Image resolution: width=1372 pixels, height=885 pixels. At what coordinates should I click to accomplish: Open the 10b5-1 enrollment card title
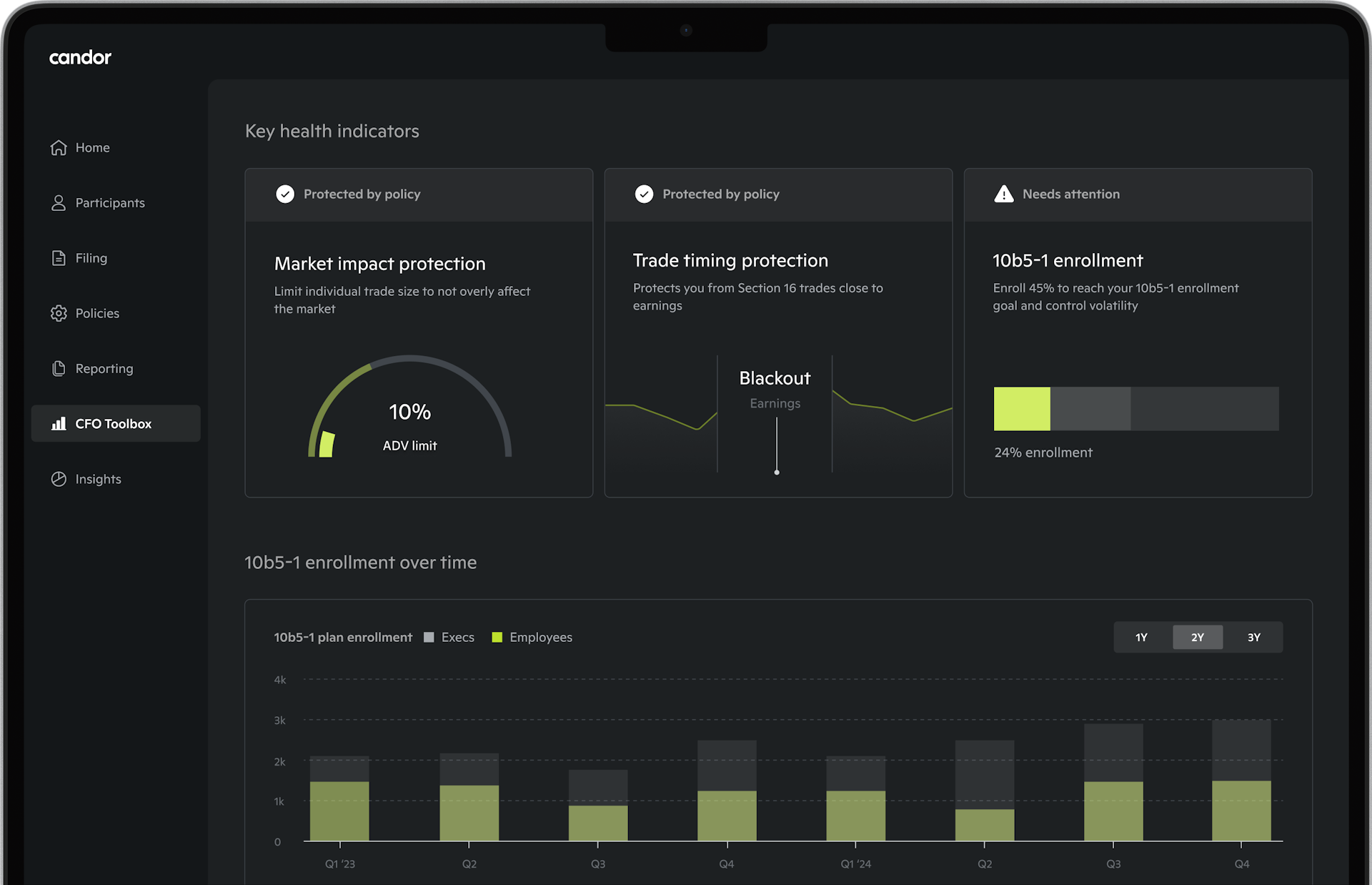coord(1068,260)
